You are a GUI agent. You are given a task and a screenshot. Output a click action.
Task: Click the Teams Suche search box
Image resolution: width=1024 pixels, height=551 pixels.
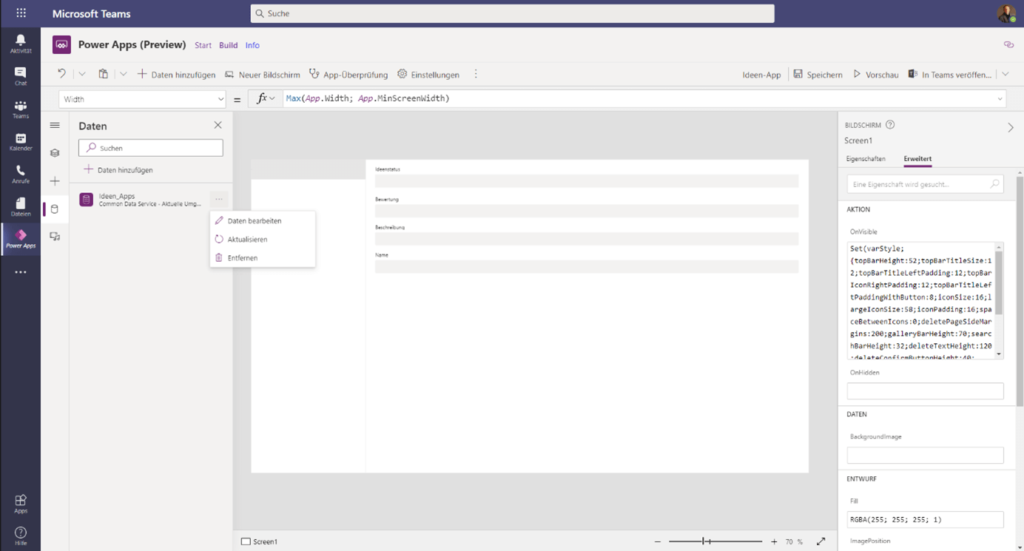pos(512,13)
